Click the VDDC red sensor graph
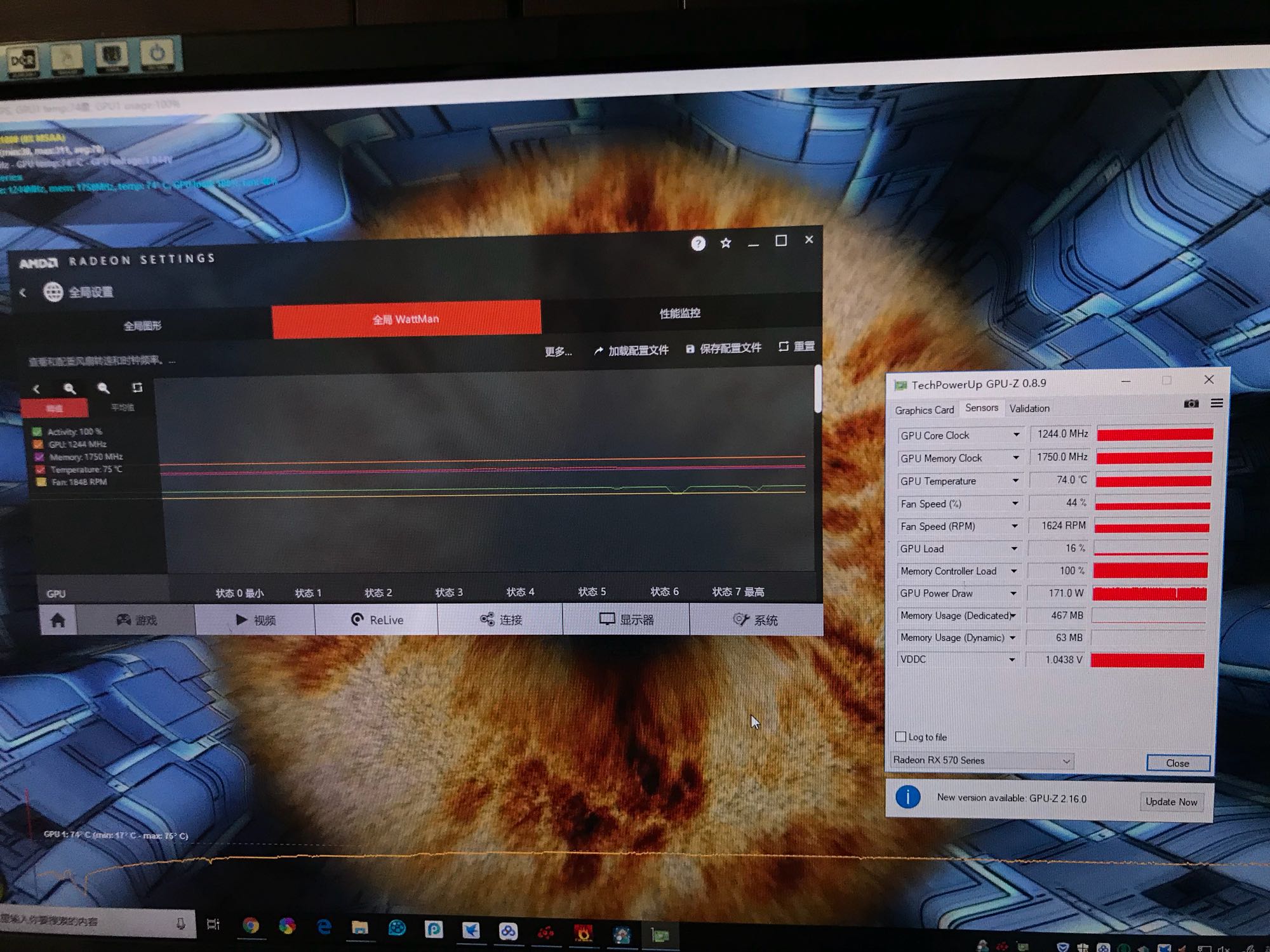 point(1147,660)
